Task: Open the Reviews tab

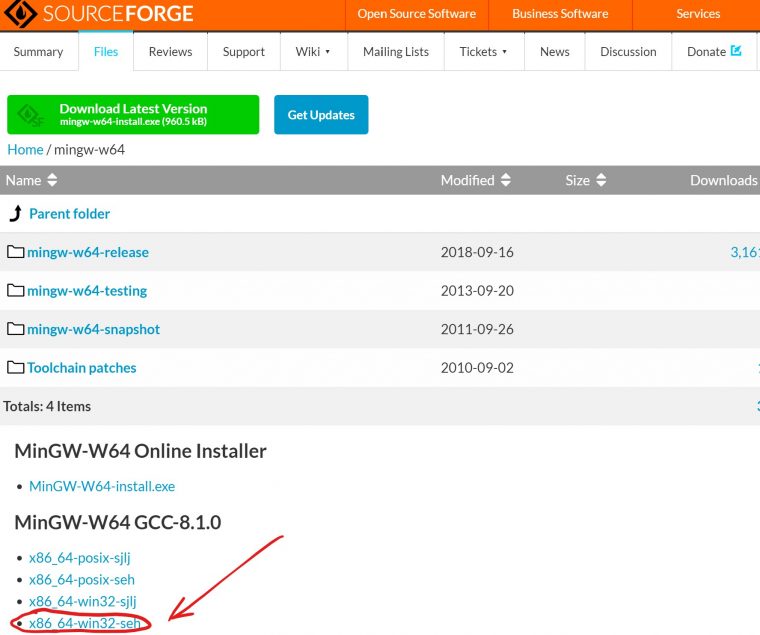Action: coord(170,52)
